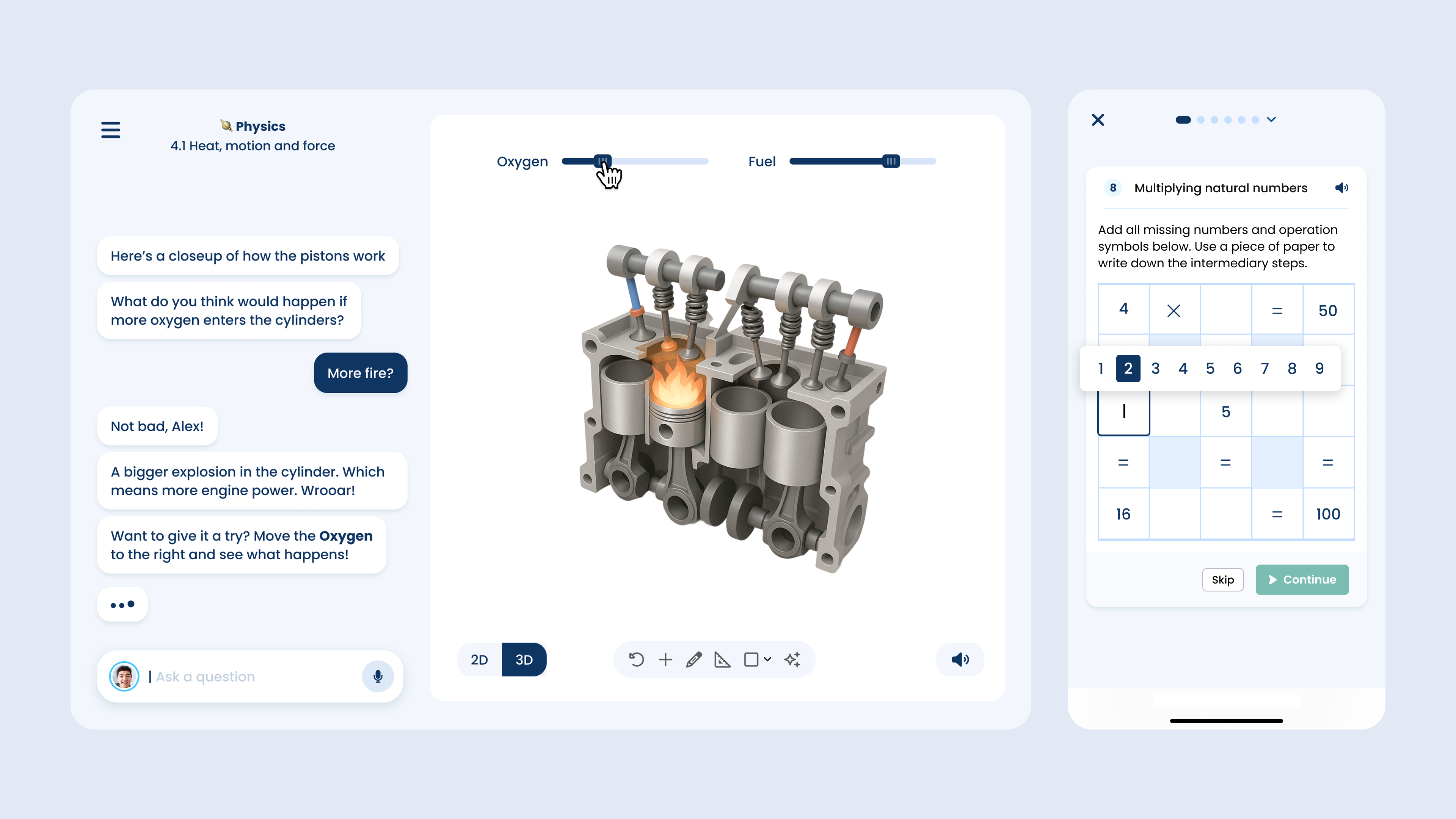Toggle sound in the 3D viewer
The width and height of the screenshot is (1456, 819).
click(960, 659)
